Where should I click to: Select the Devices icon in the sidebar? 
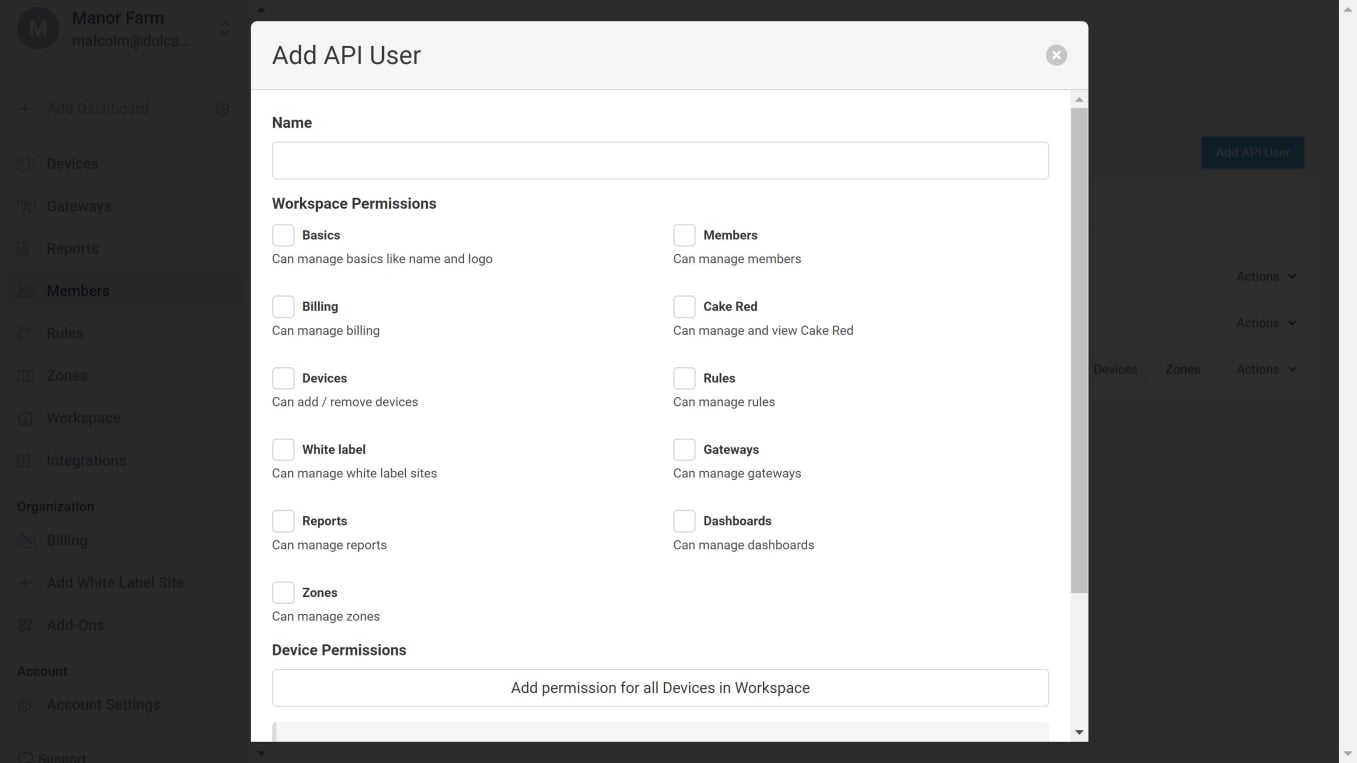coord(25,163)
